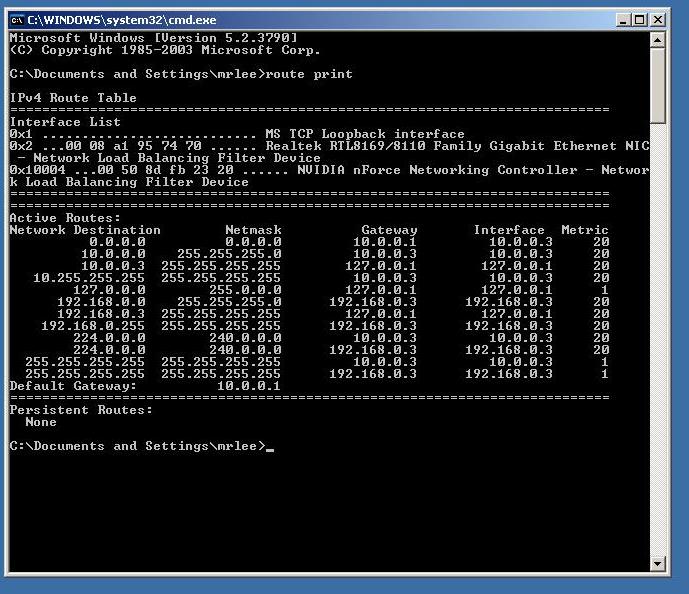Screen dimensions: 689x594
Task: Click the Copyright 1985-2003 Microsoft Corp. line
Action: (x=165, y=50)
